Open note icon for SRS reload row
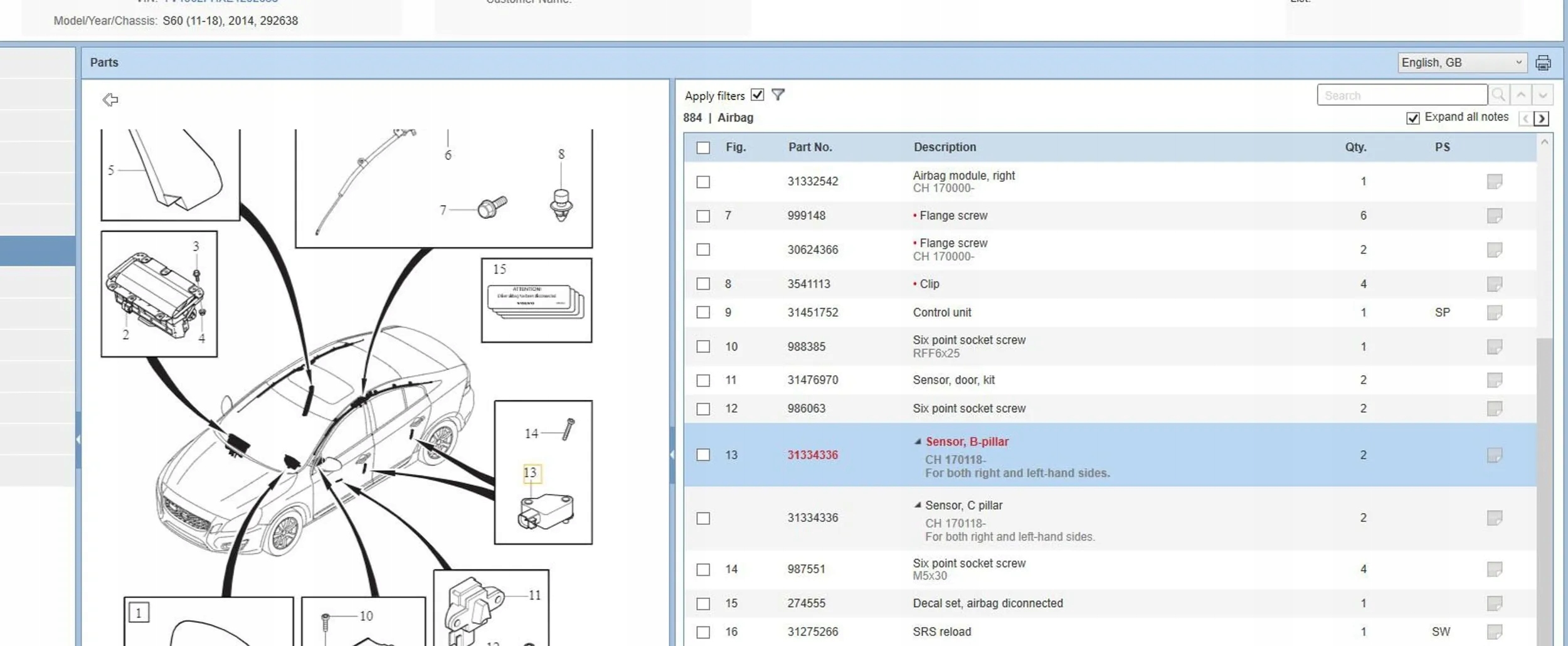Image resolution: width=1568 pixels, height=646 pixels. (1495, 632)
